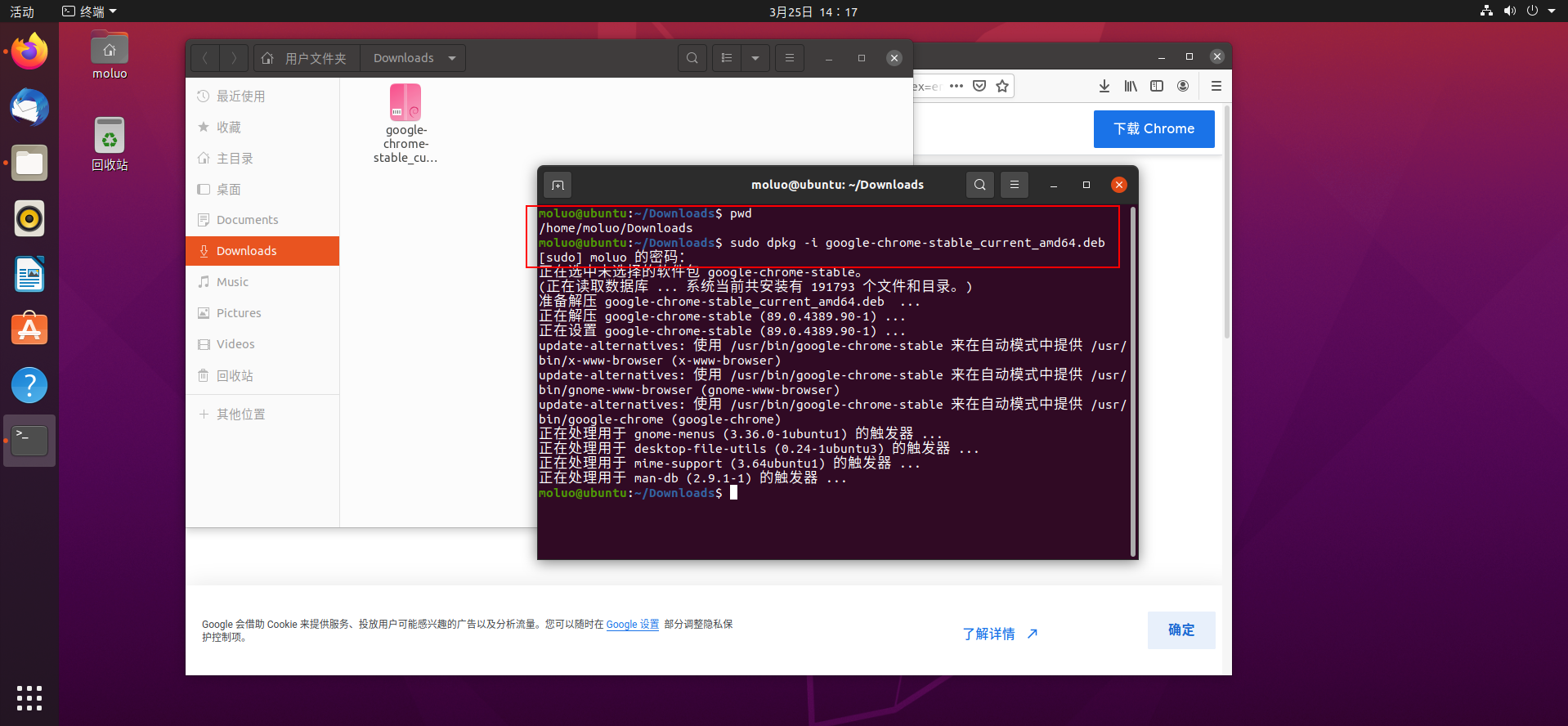
Task: Open 主目录 in the sidebar
Action: 262,159
